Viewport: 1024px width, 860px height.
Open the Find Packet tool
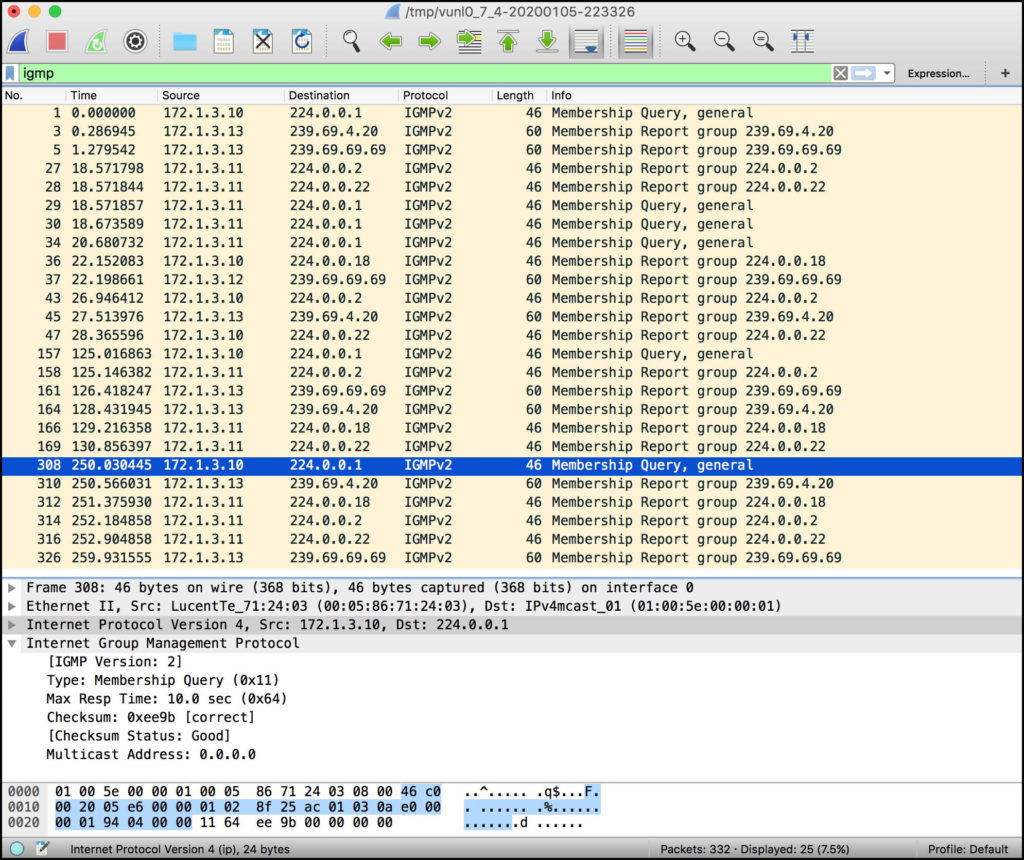pyautogui.click(x=350, y=41)
